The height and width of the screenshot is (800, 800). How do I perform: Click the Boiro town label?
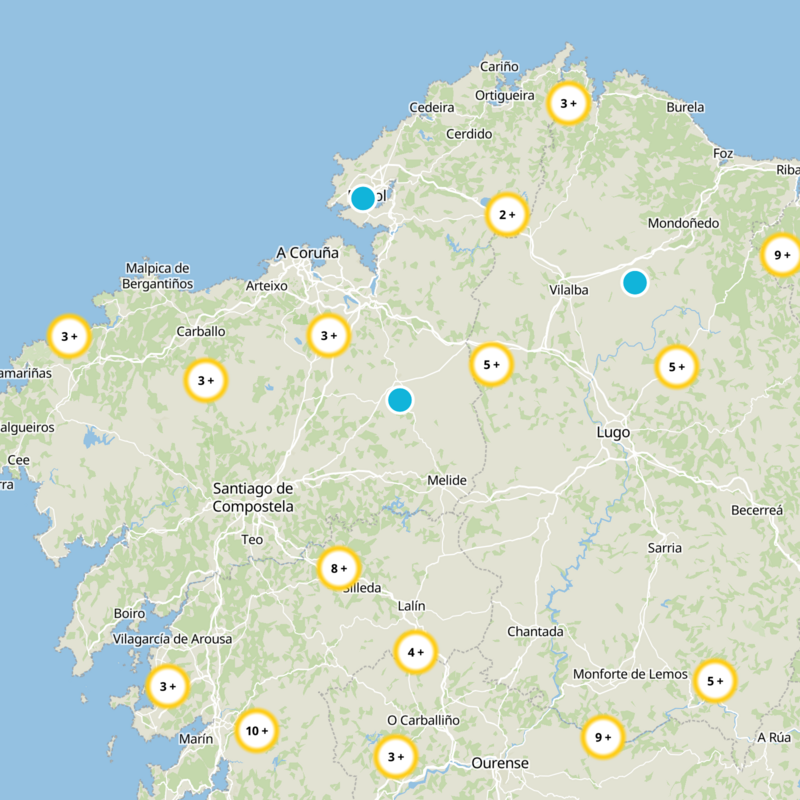coord(129,613)
